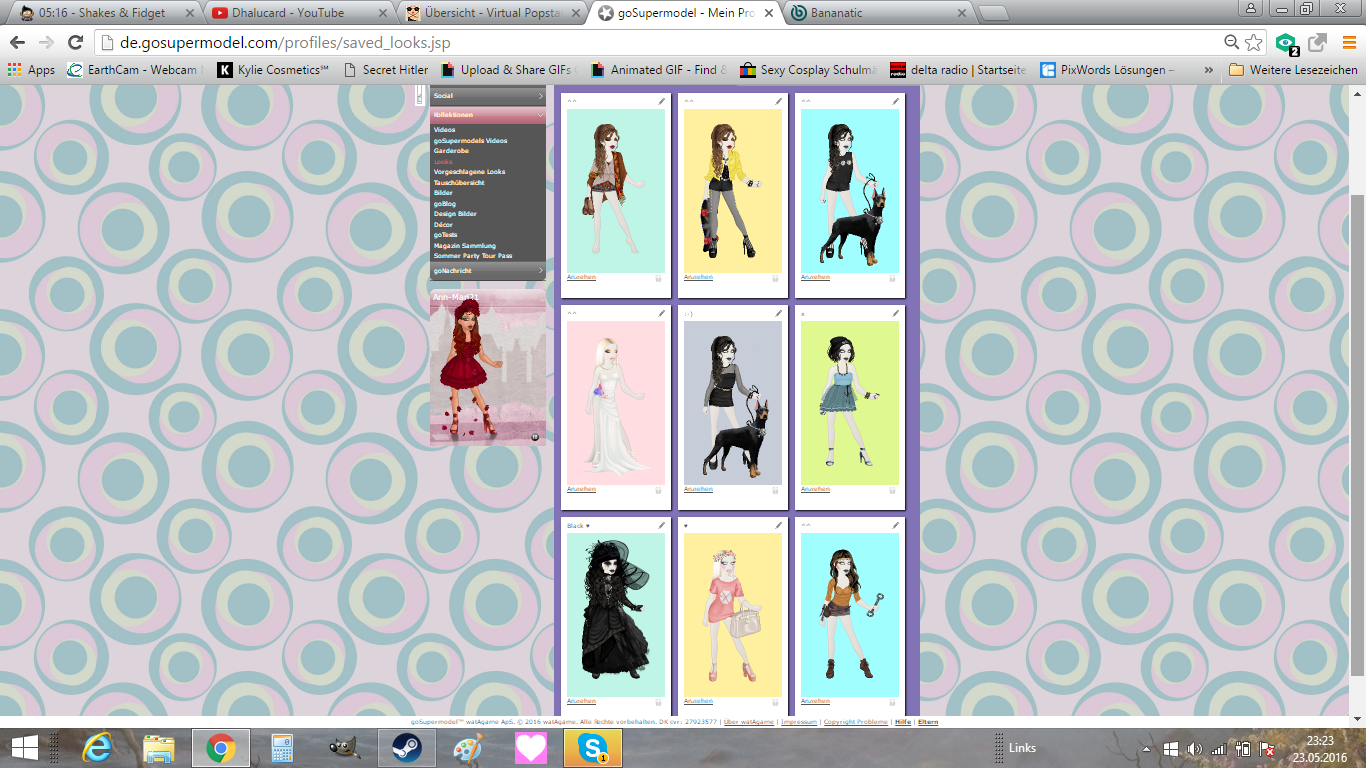Click the Ann-Mari21 avatar picture
Viewport: 1366px width, 768px height.
click(x=488, y=370)
